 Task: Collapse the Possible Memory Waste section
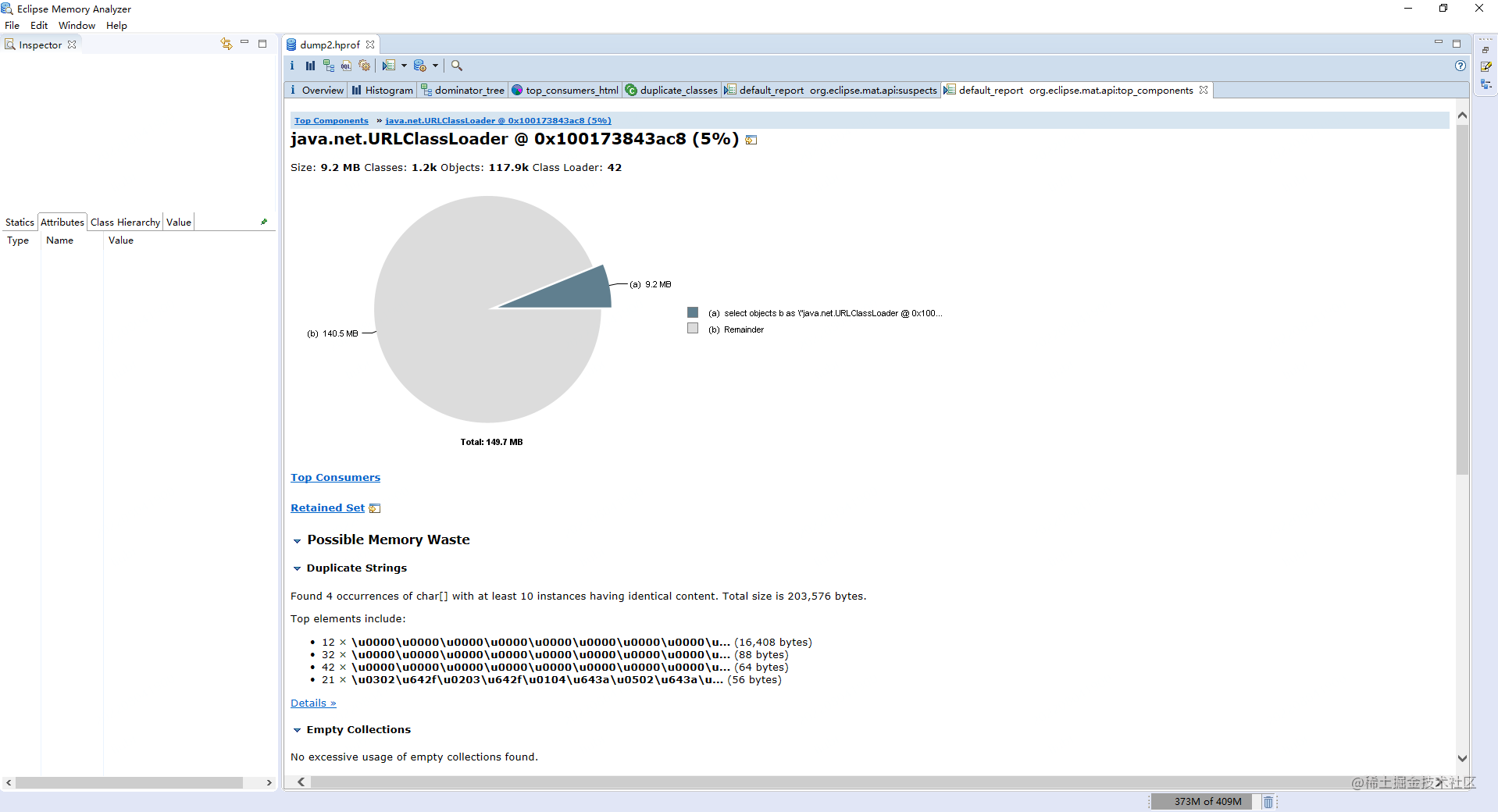coord(297,540)
